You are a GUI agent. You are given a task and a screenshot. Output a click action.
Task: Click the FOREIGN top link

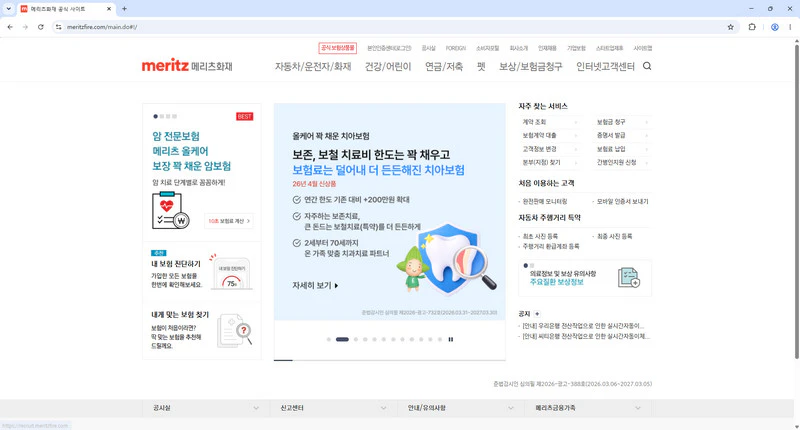point(456,48)
